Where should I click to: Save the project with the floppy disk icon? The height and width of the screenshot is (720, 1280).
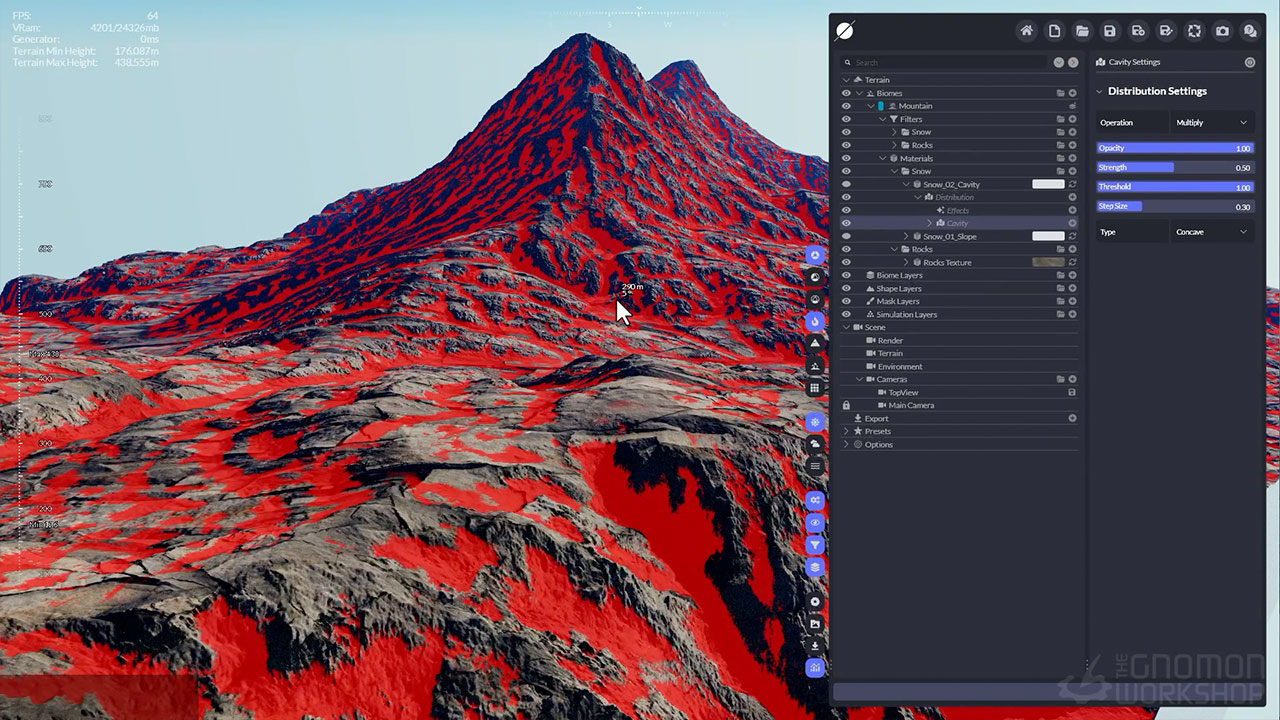point(1110,31)
